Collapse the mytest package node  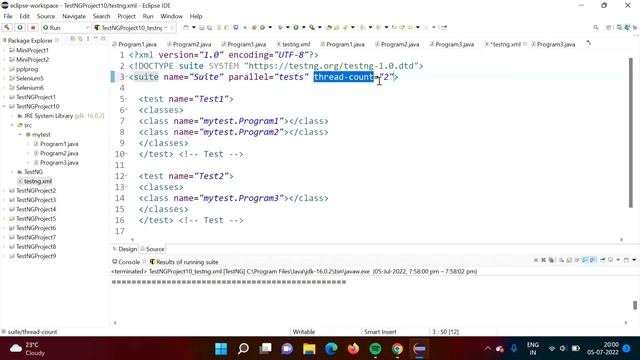(x=20, y=135)
